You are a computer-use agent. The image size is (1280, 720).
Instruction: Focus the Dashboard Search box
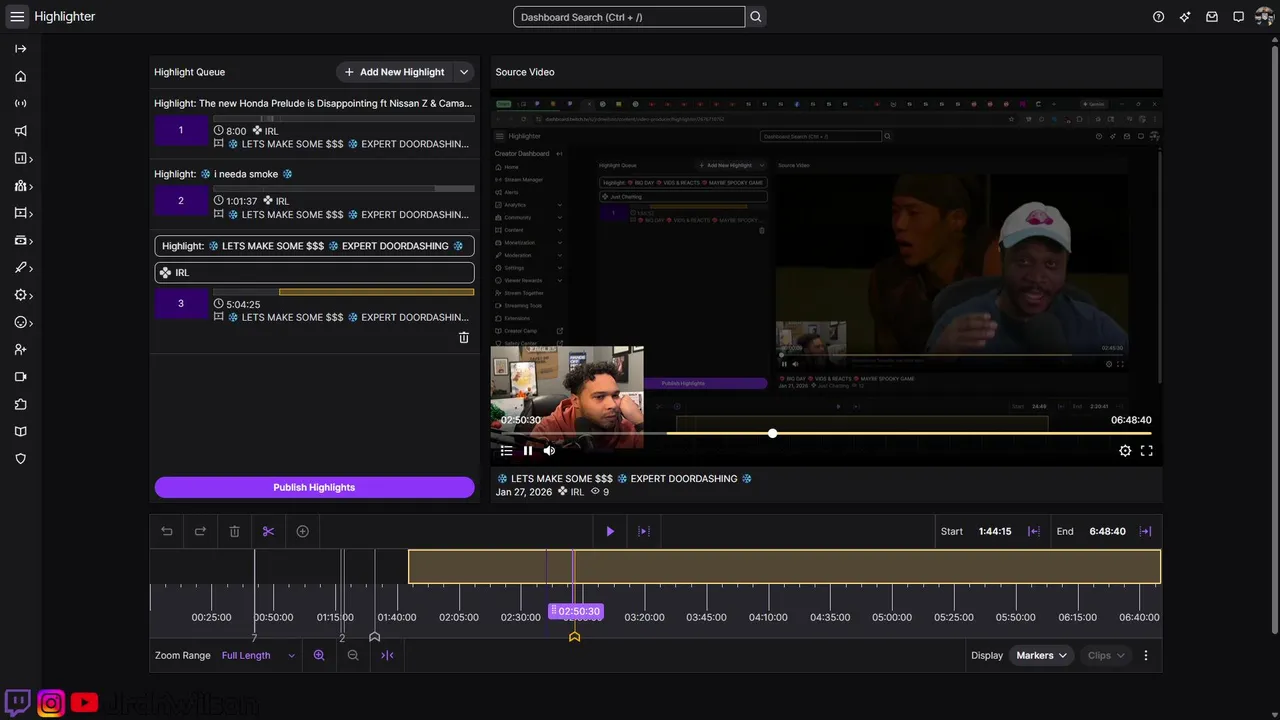pos(629,17)
